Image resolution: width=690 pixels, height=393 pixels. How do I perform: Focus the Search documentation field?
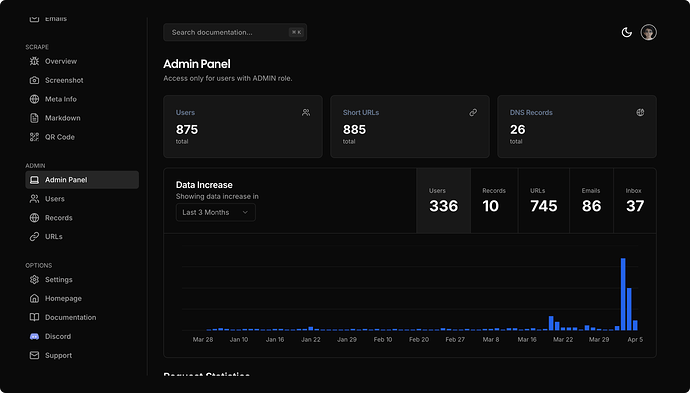click(235, 32)
